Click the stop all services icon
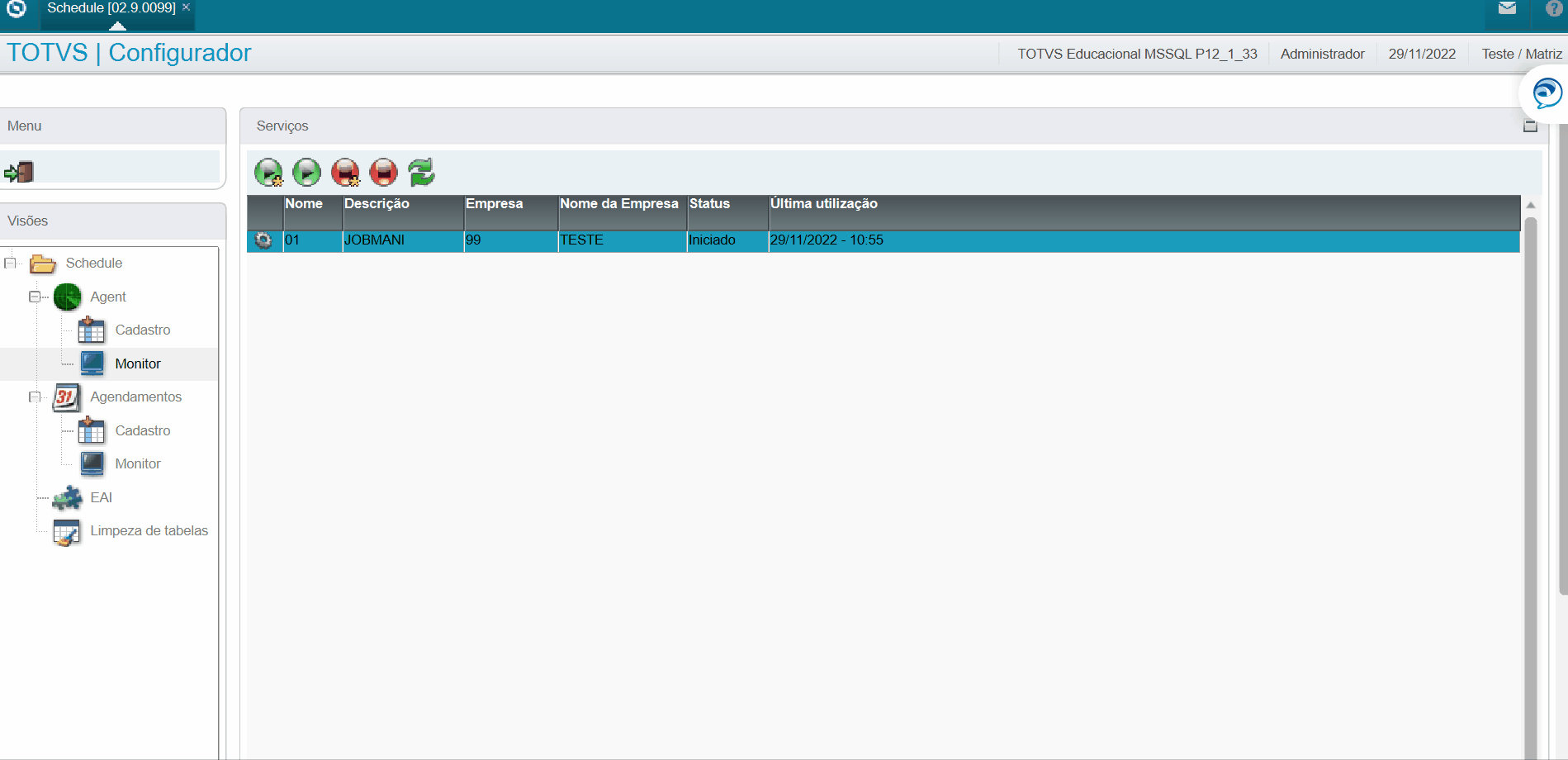The width and height of the screenshot is (1568, 760). [345, 173]
